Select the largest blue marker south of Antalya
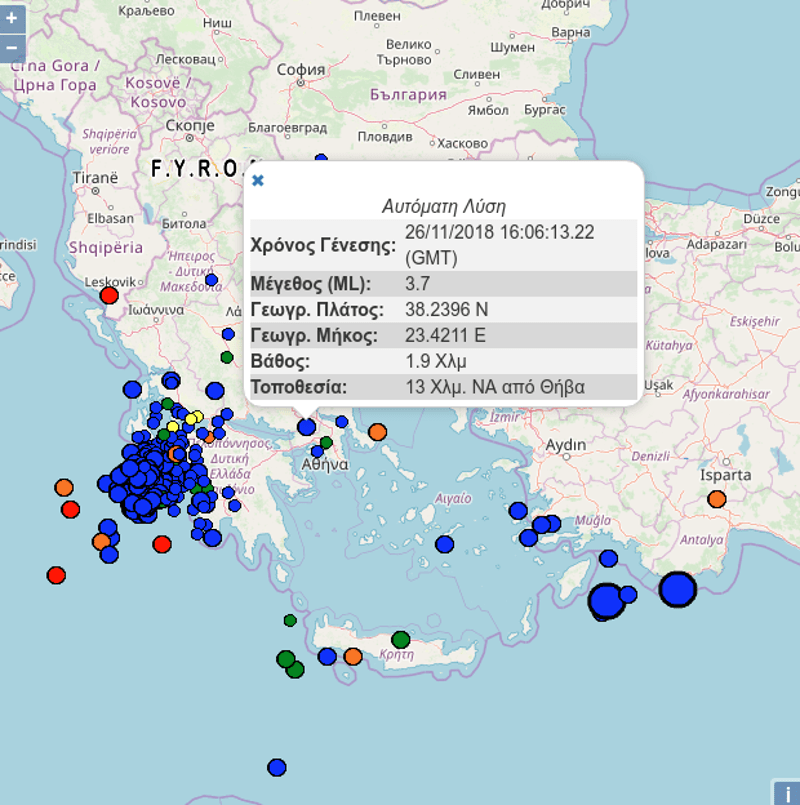Viewport: 800px width, 805px height. [678, 589]
